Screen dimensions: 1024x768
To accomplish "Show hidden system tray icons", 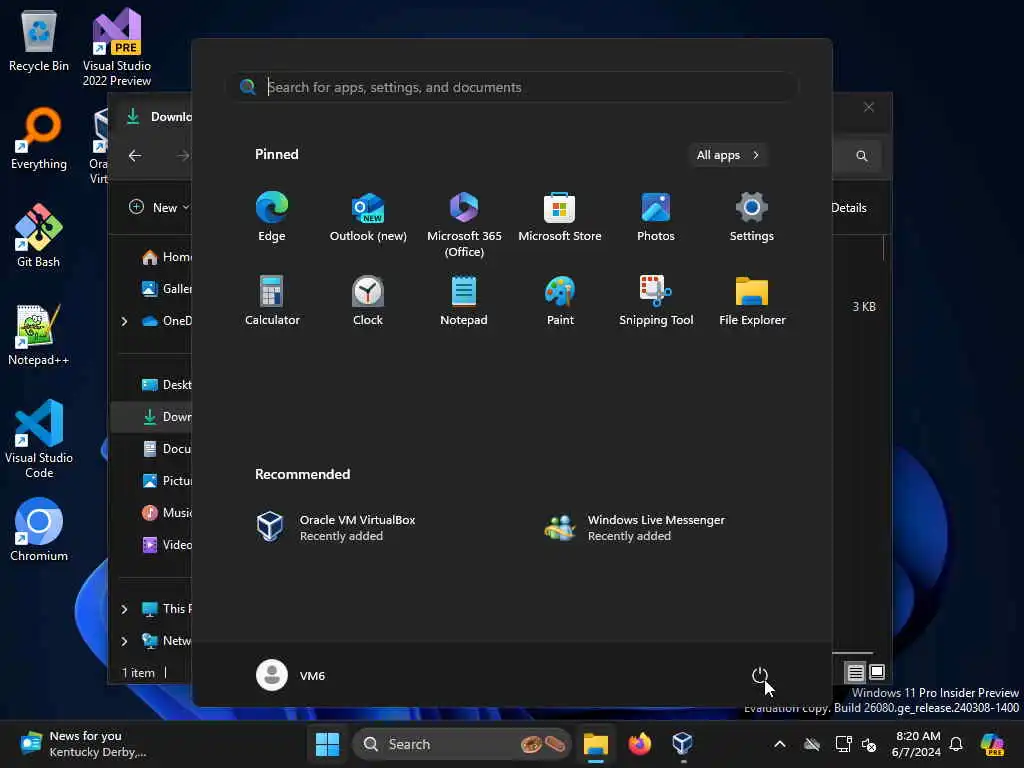I will pos(779,744).
